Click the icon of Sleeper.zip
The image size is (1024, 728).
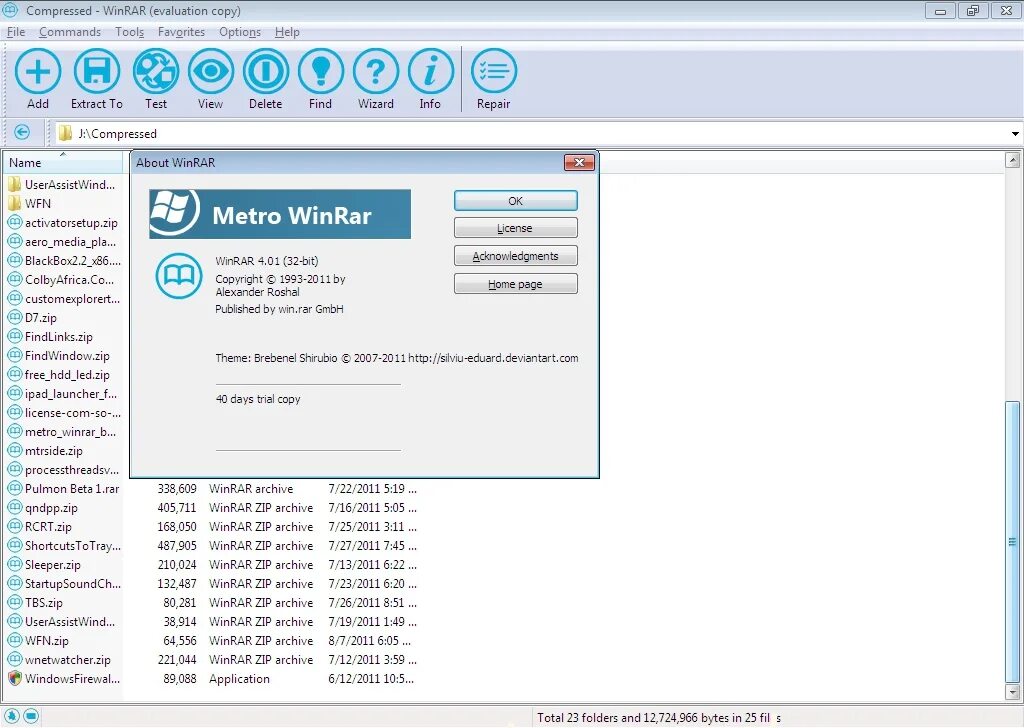click(x=15, y=564)
